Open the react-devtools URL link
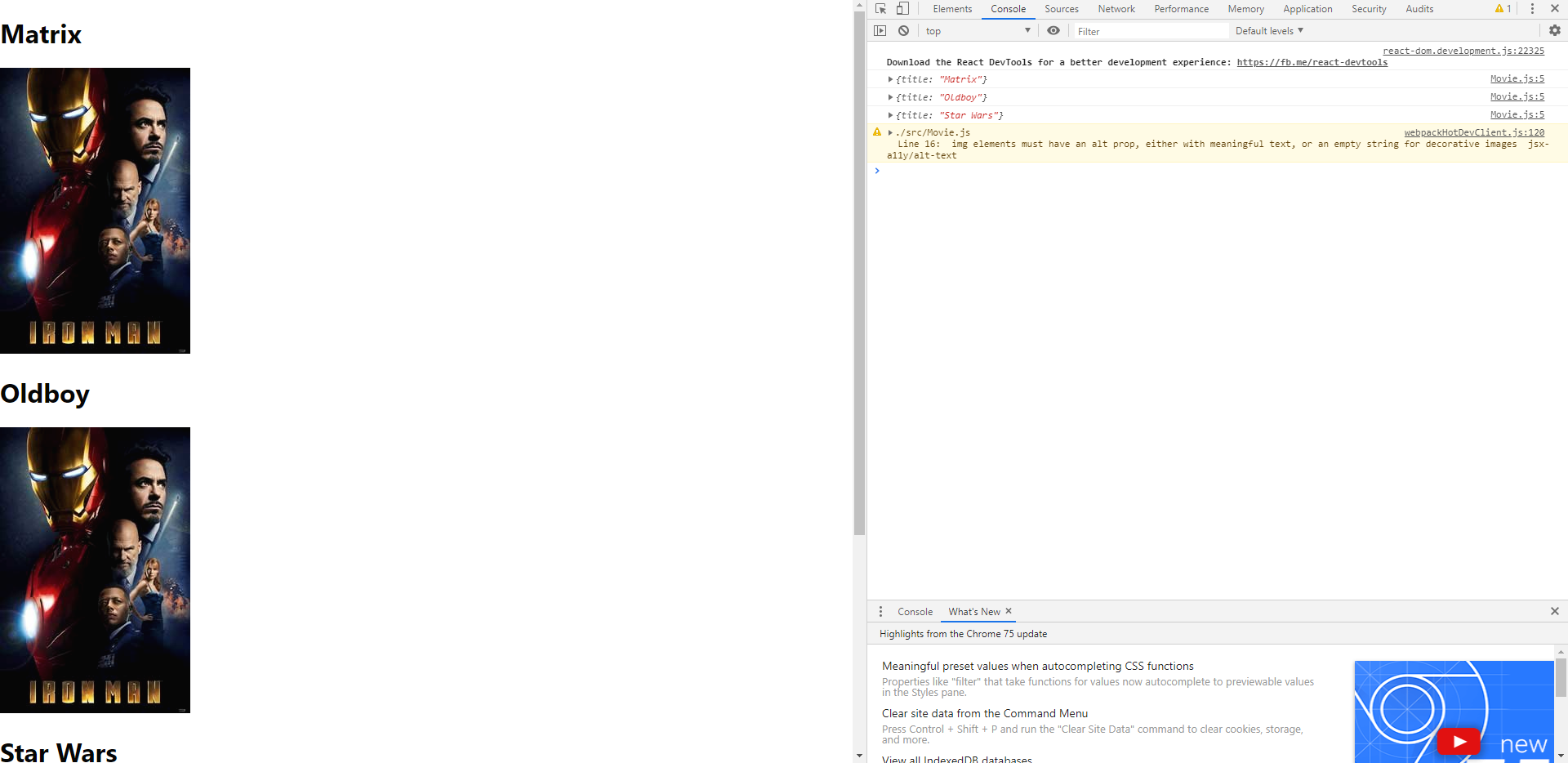 pos(1312,62)
